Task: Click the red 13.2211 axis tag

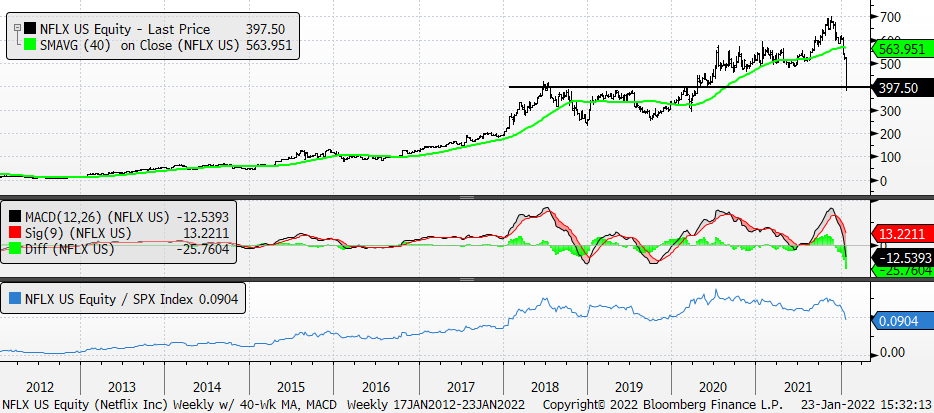Action: click(x=902, y=233)
